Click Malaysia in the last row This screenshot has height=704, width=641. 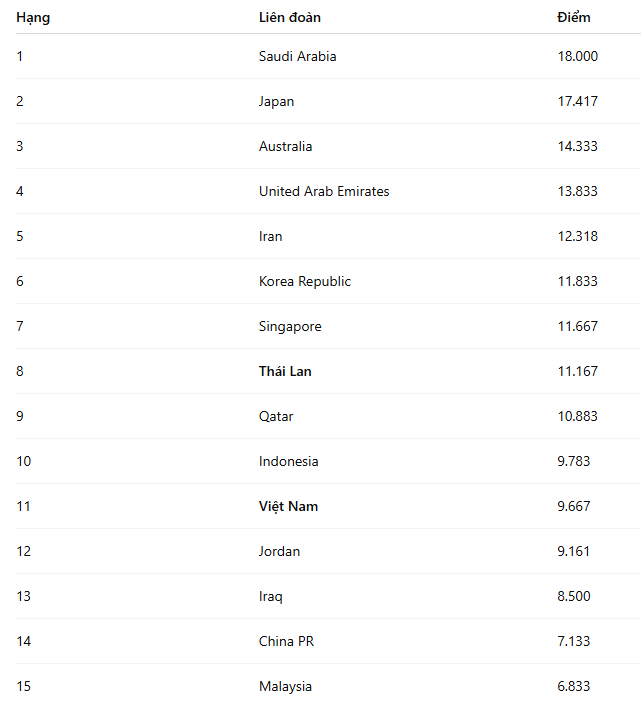(285, 686)
